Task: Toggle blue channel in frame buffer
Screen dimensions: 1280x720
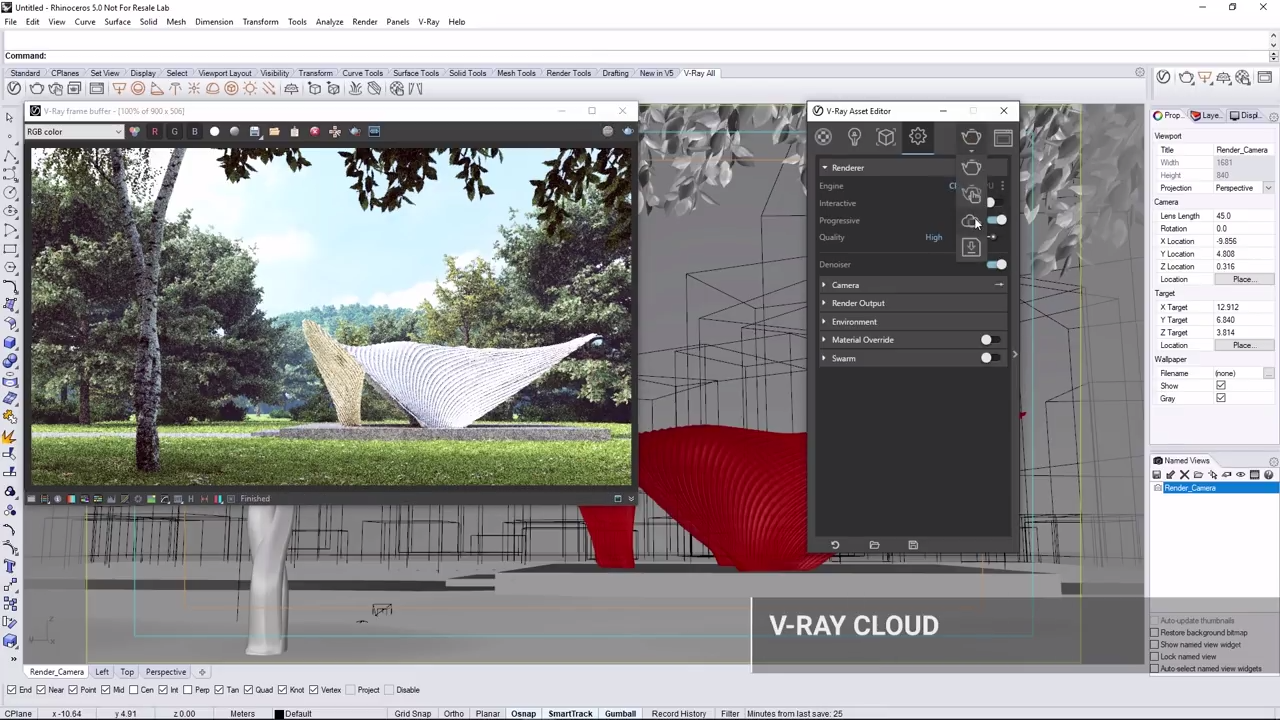Action: point(194,132)
